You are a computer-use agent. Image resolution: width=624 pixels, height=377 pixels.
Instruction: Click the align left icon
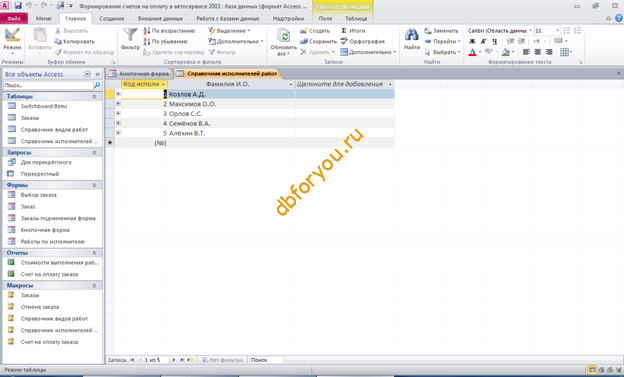coord(526,52)
